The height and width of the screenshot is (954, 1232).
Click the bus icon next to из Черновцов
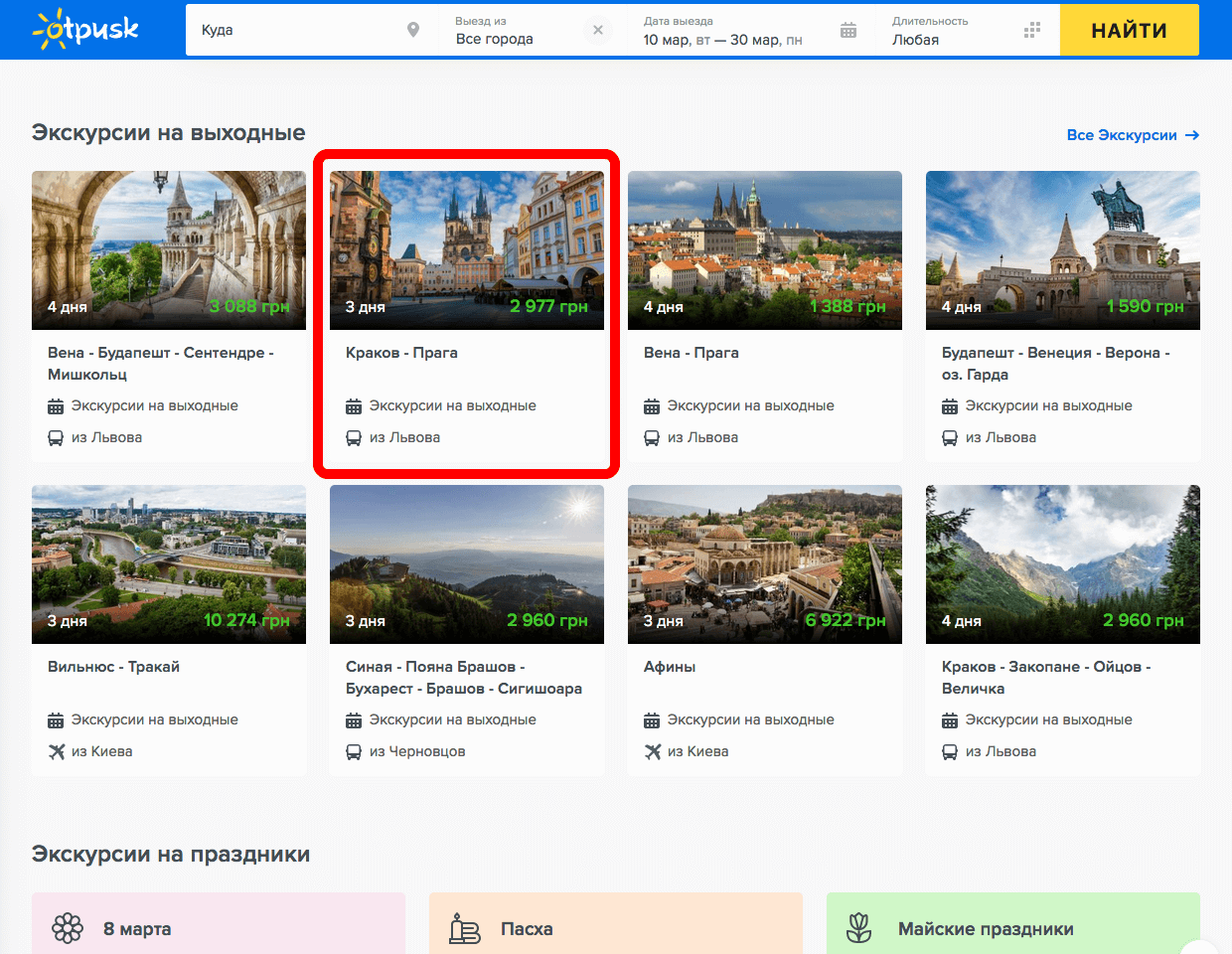click(x=354, y=751)
